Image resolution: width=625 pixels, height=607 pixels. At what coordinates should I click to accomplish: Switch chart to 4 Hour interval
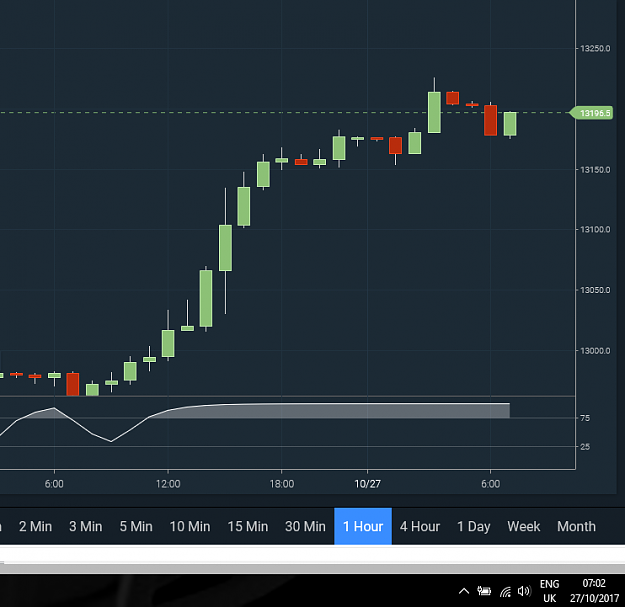click(x=420, y=526)
